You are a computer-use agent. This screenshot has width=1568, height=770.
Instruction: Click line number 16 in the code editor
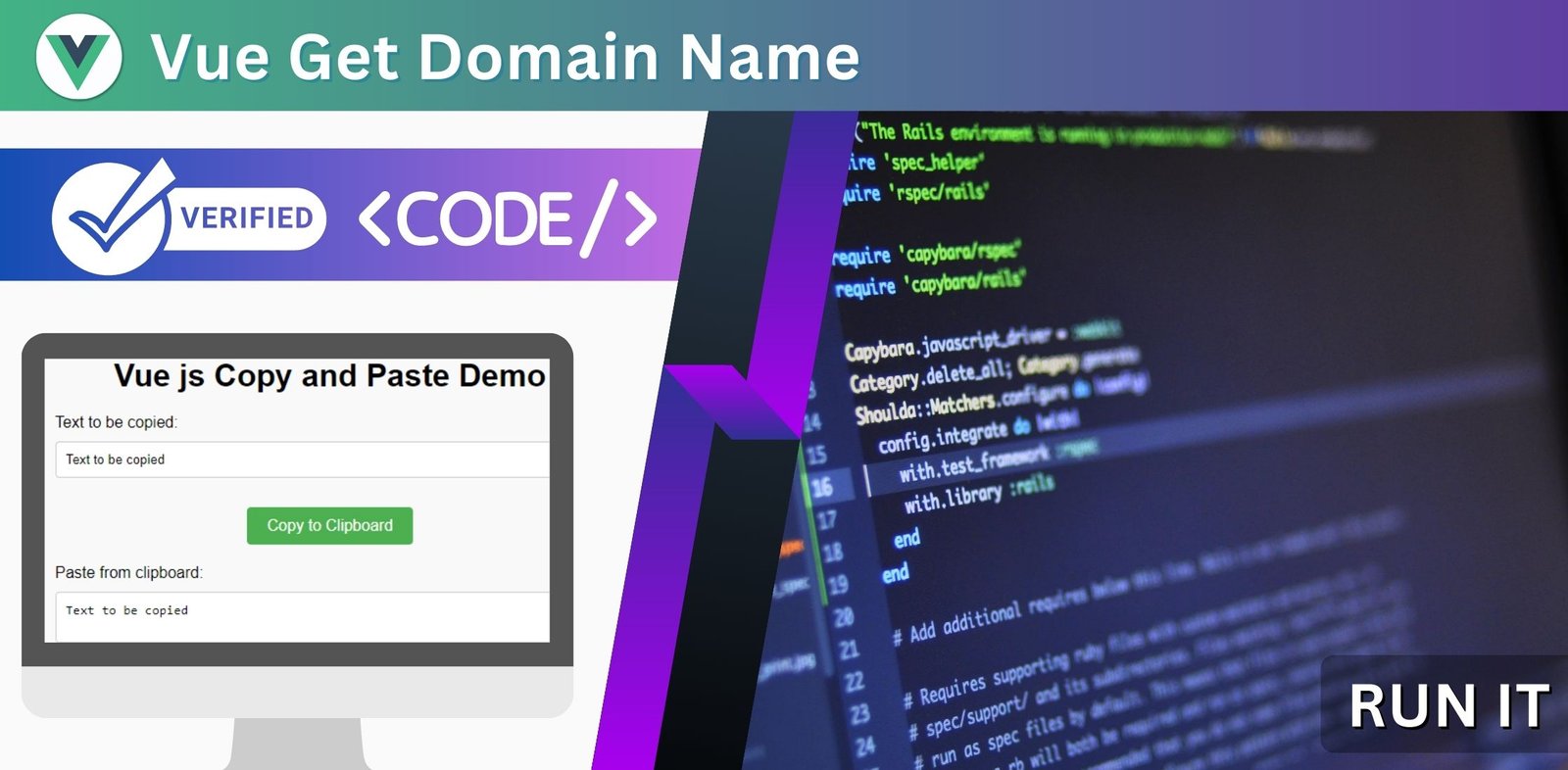(821, 487)
